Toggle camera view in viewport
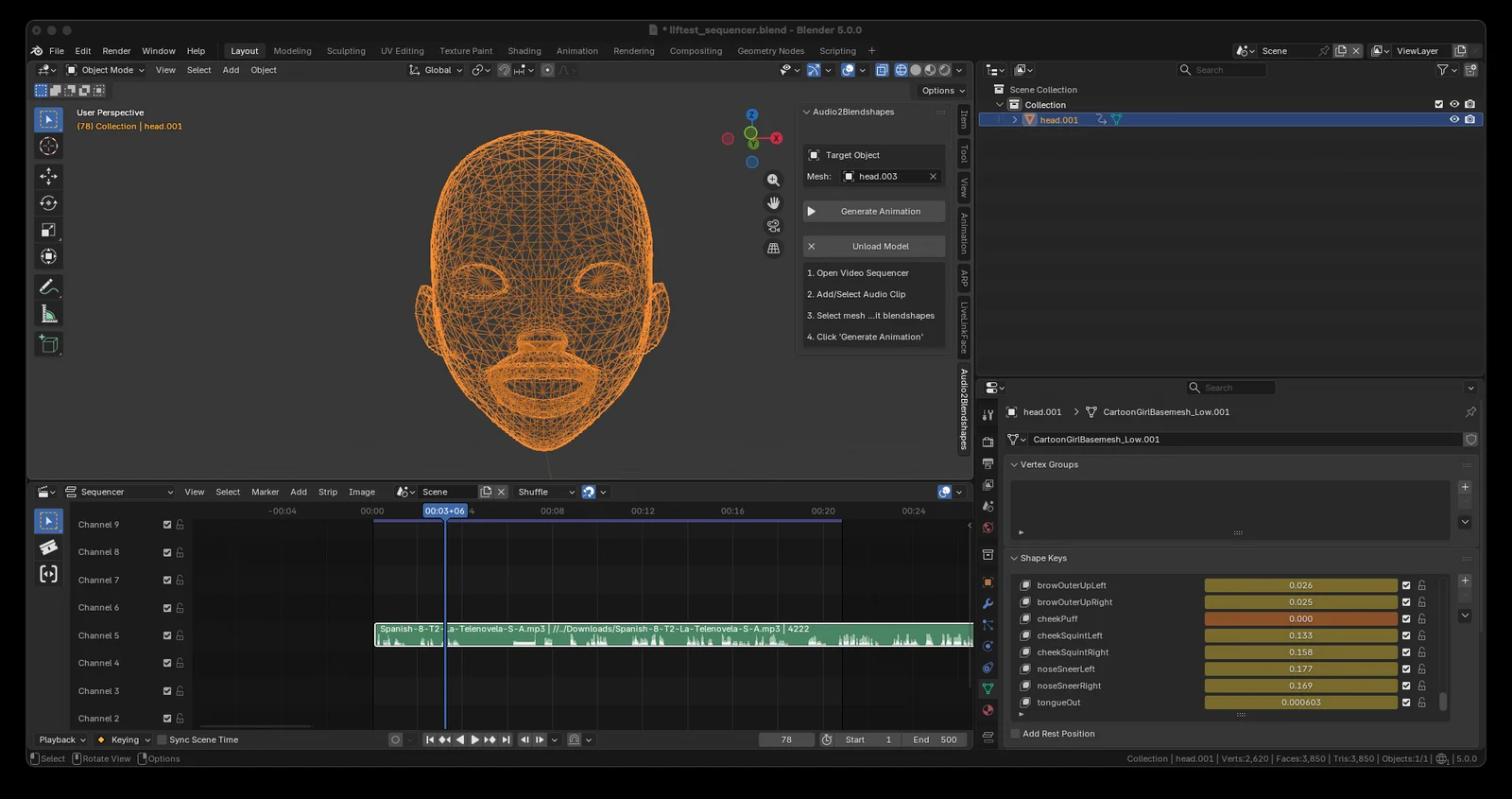Screen dimensions: 1512x799 click(773, 226)
